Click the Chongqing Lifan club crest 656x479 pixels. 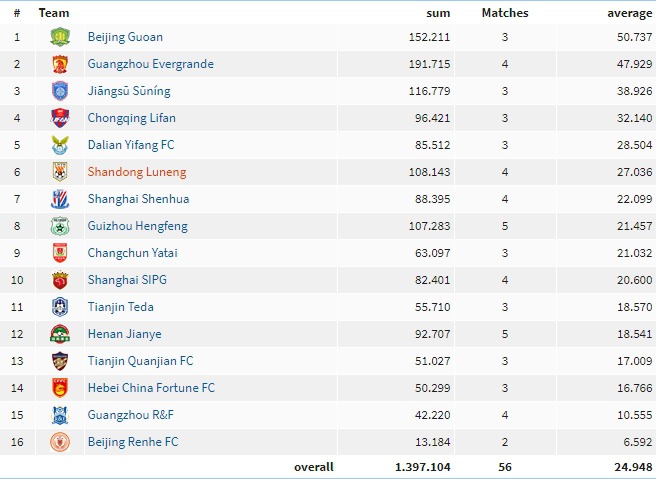click(60, 118)
